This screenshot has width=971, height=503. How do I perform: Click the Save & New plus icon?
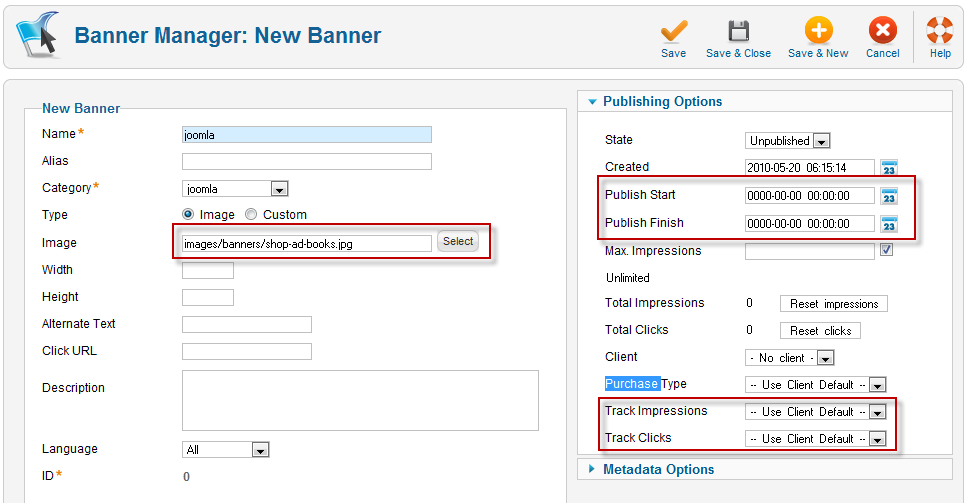click(x=817, y=32)
